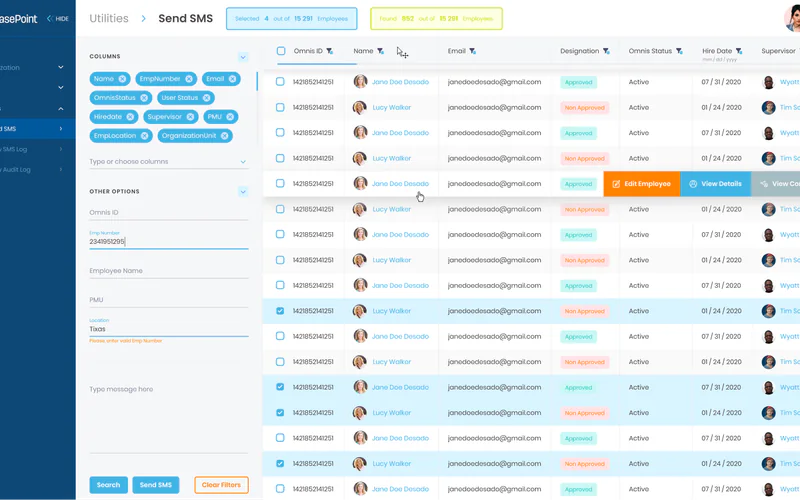Click the Search button
The width and height of the screenshot is (800, 500).
109,485
